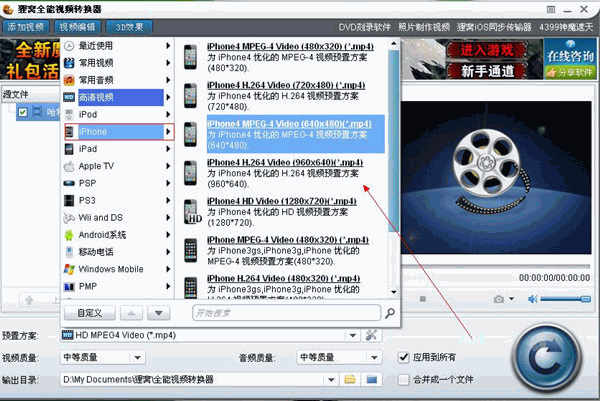Click the 开始搜索 search field
600x401 pixels.
287,313
